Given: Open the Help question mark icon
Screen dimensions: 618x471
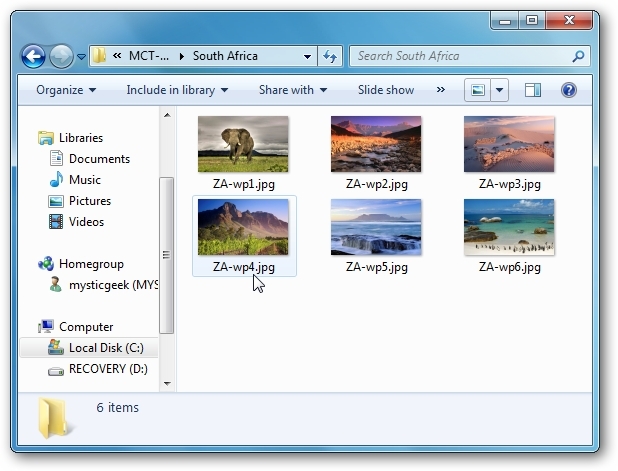Looking at the screenshot, I should point(569,90).
